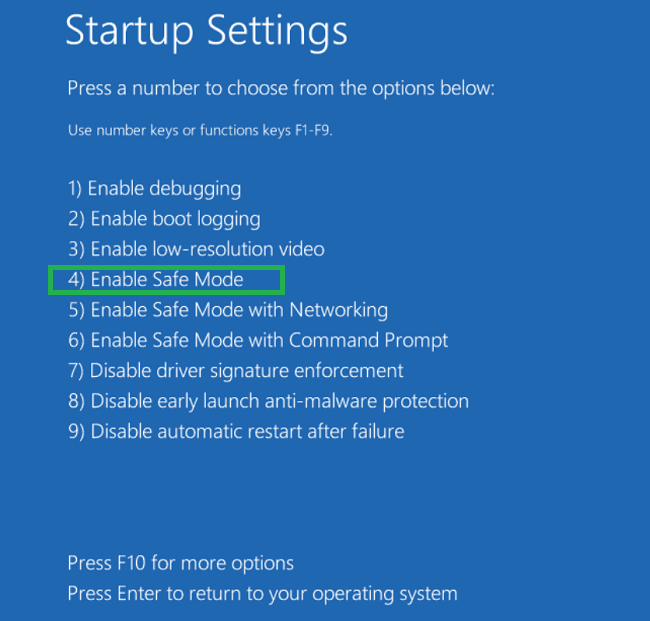Click Press Enter to return to operating system
This screenshot has width=650, height=621.
click(262, 594)
